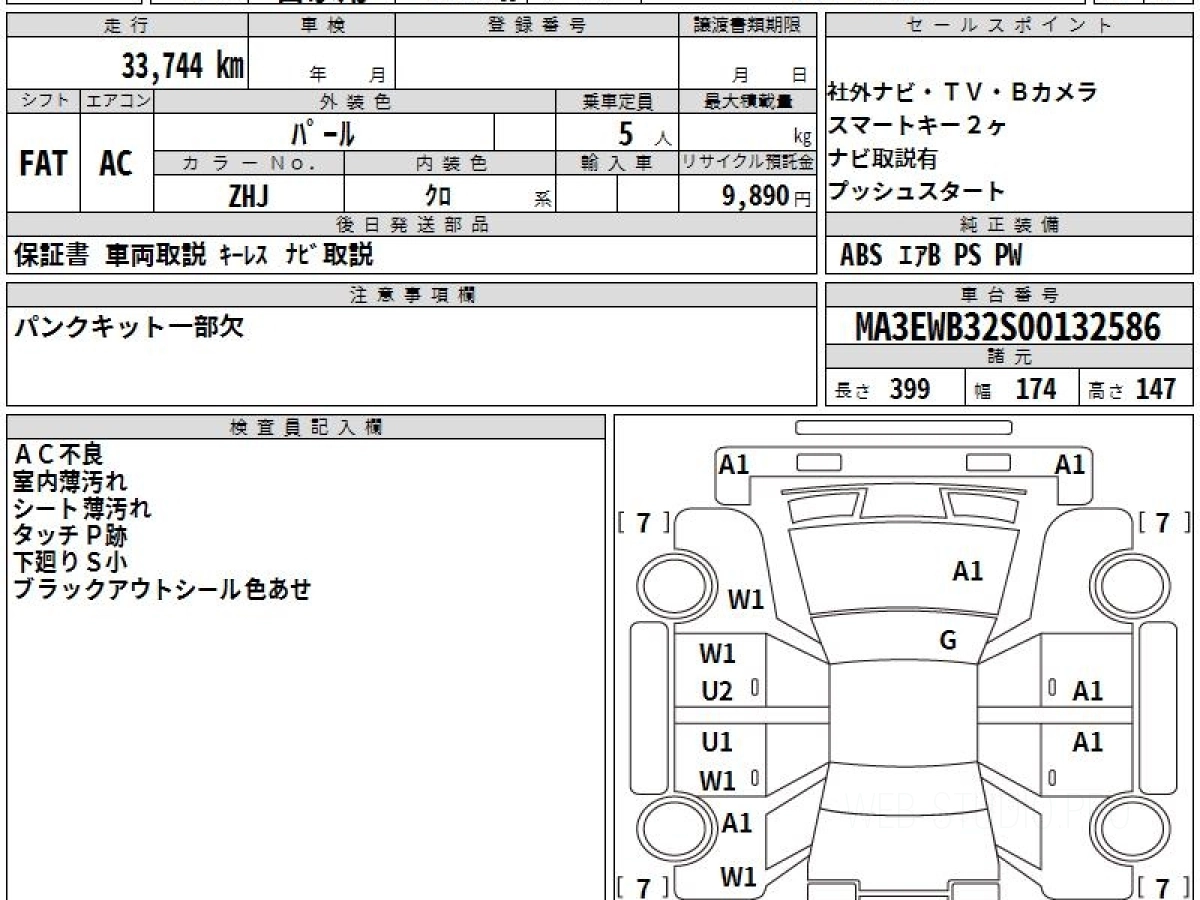Select the U1 mark on the car diagram
Viewport: 1200px width, 900px height.
[x=717, y=742]
